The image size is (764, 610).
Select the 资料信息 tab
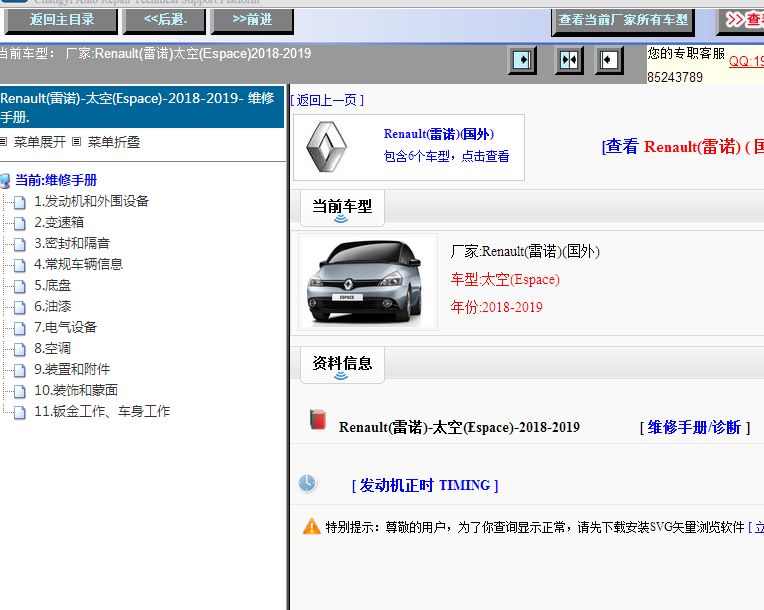click(x=342, y=365)
